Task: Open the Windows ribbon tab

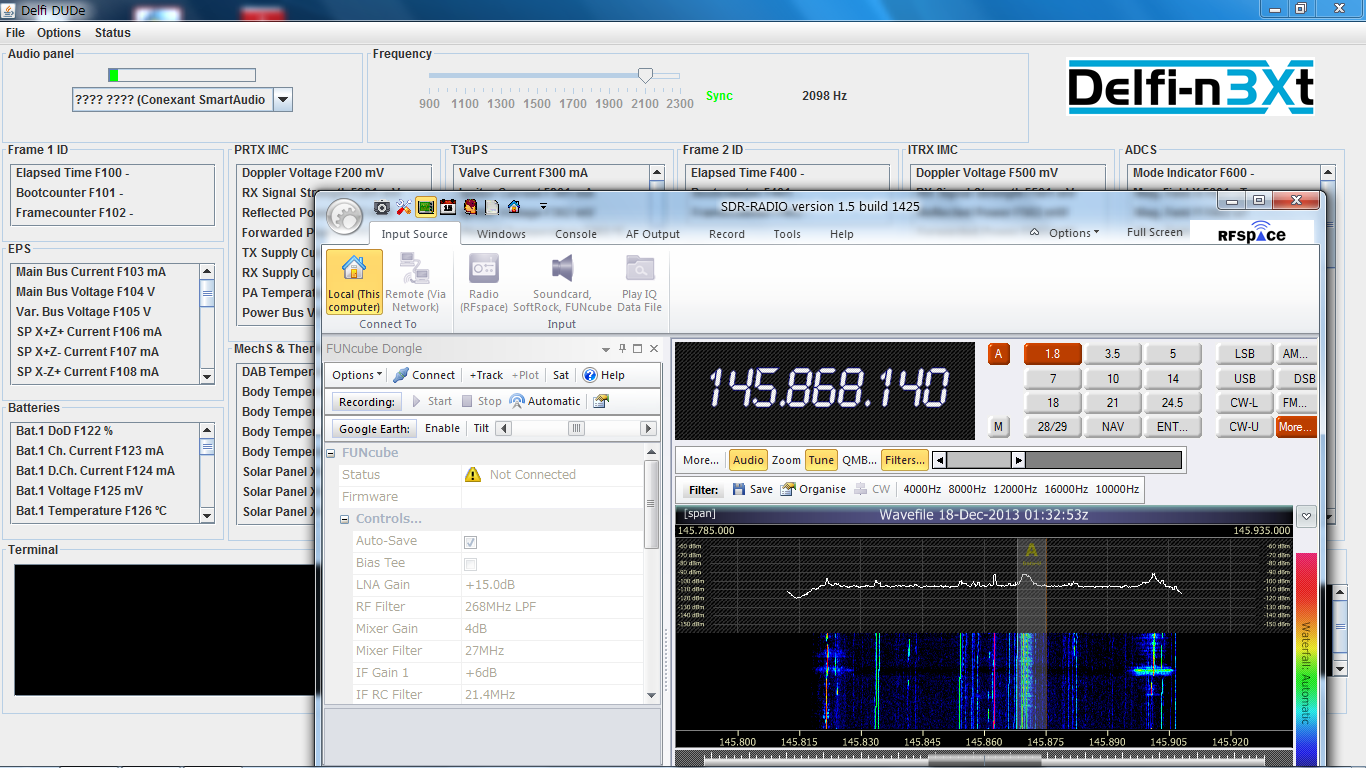Action: tap(501, 234)
